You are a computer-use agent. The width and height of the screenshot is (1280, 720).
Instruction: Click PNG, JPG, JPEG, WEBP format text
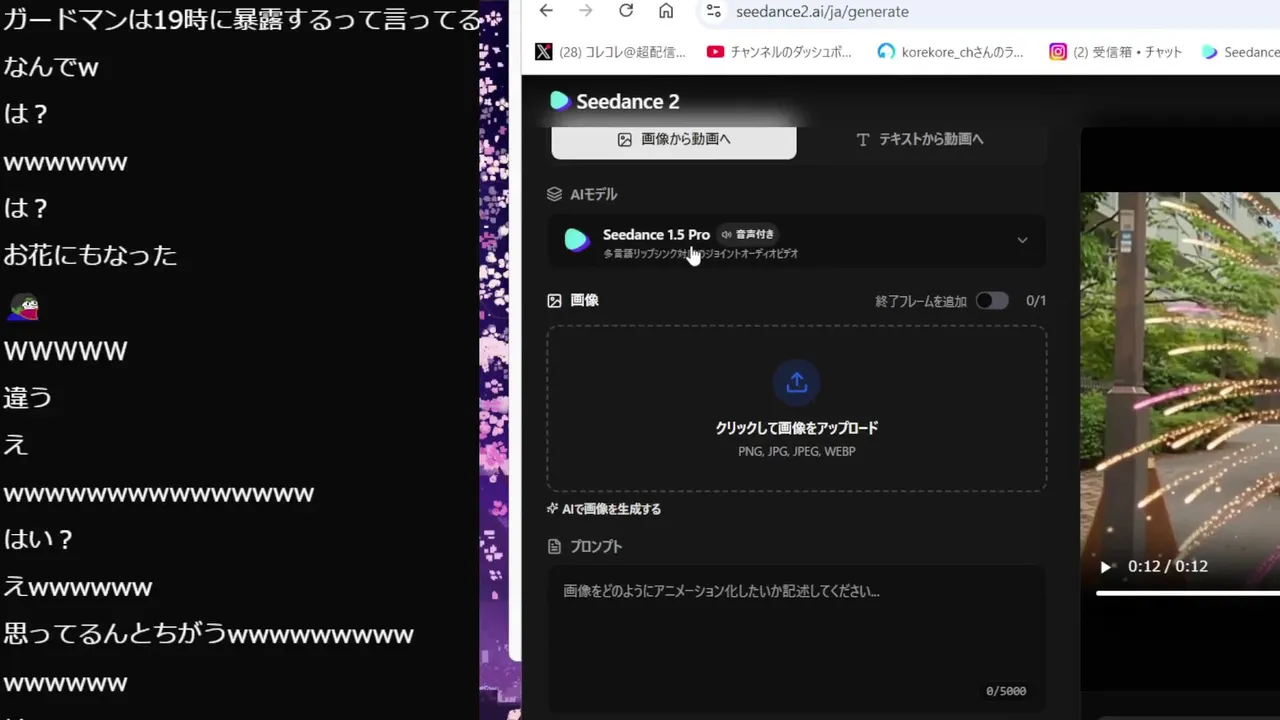pos(797,451)
